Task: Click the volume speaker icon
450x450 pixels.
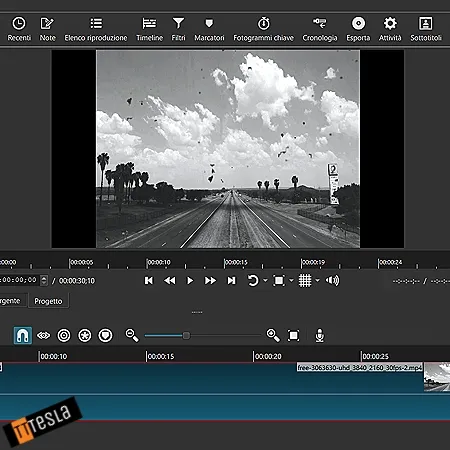Action: 332,281
